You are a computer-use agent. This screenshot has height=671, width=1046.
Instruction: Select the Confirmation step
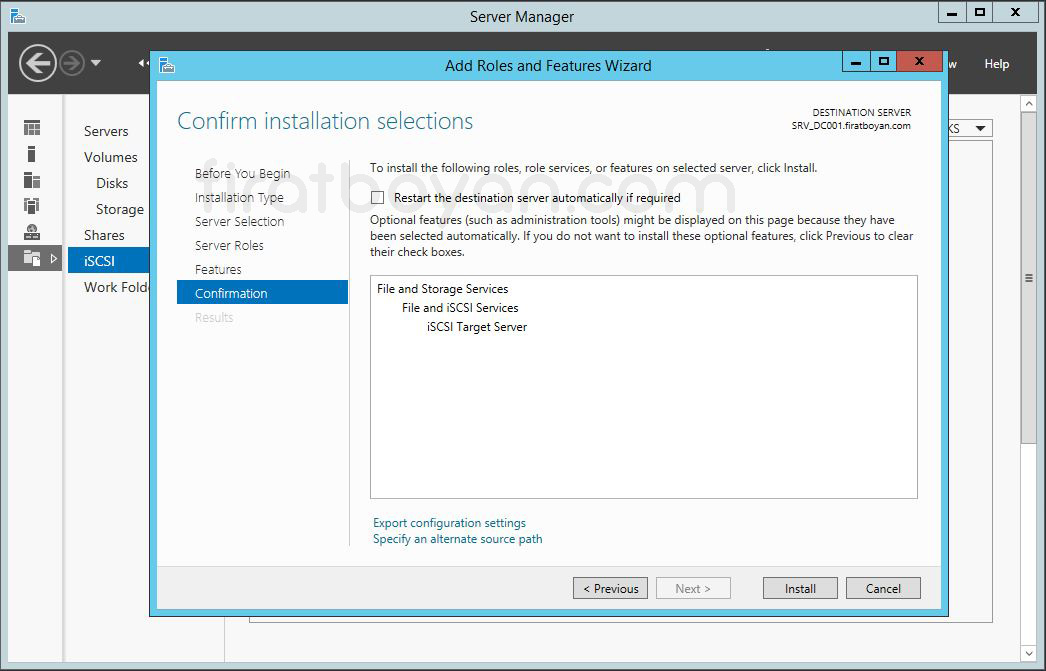[262, 293]
